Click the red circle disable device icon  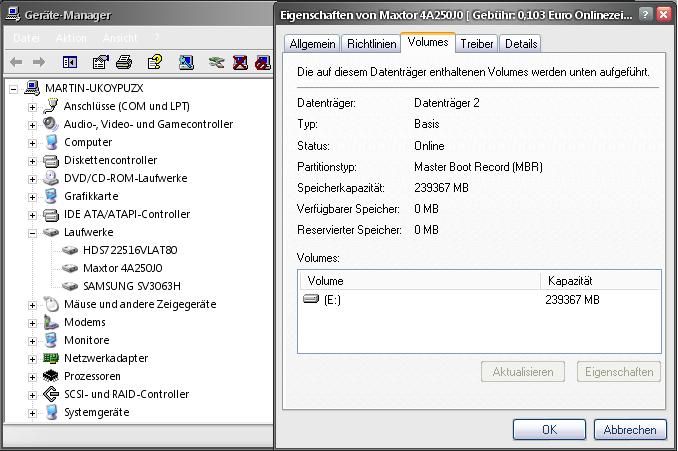263,63
